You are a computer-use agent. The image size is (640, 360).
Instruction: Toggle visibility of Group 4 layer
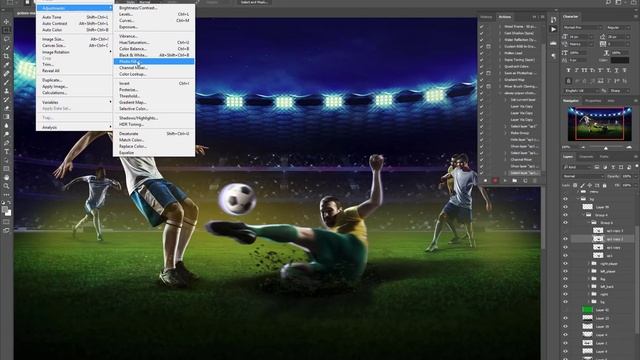(x=565, y=215)
